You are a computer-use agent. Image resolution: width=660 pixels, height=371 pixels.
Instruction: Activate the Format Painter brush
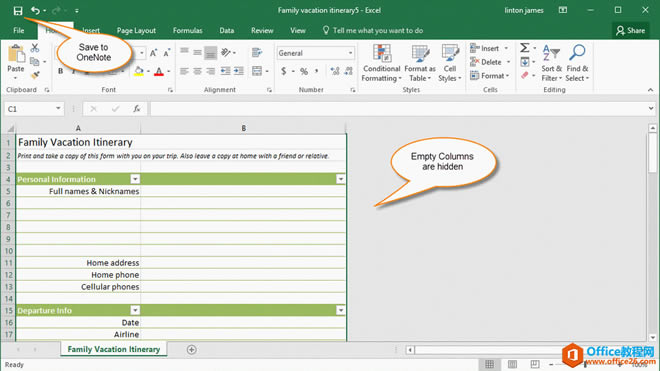pos(35,75)
